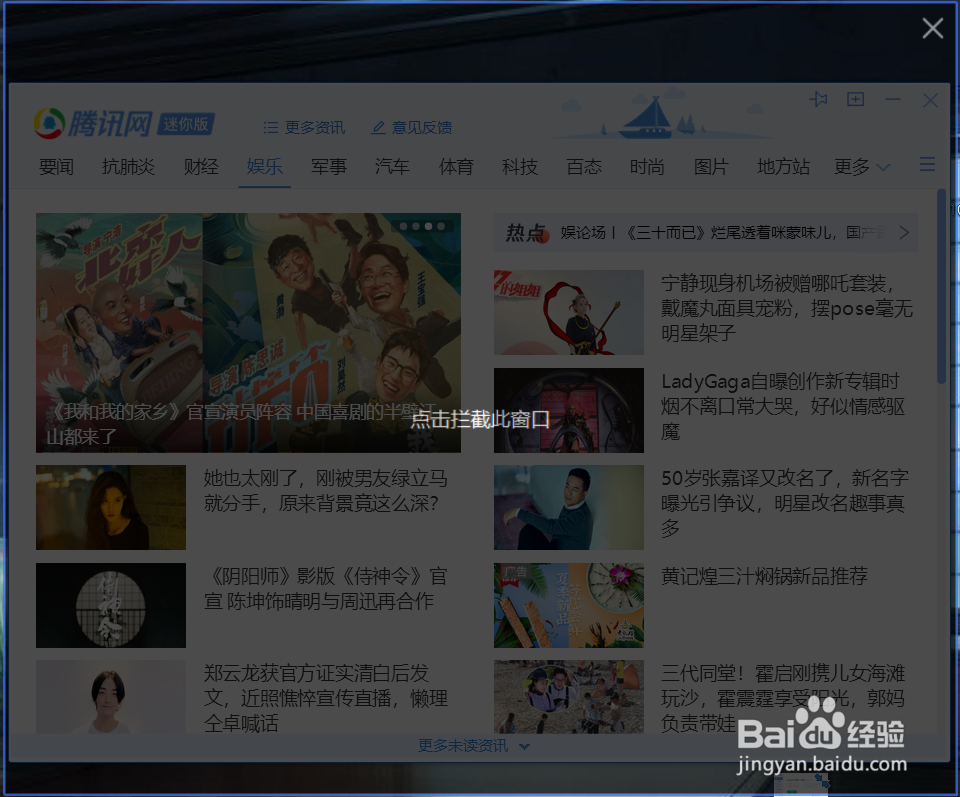Switch to the 时尚 tab
This screenshot has width=960, height=797.
(x=647, y=167)
